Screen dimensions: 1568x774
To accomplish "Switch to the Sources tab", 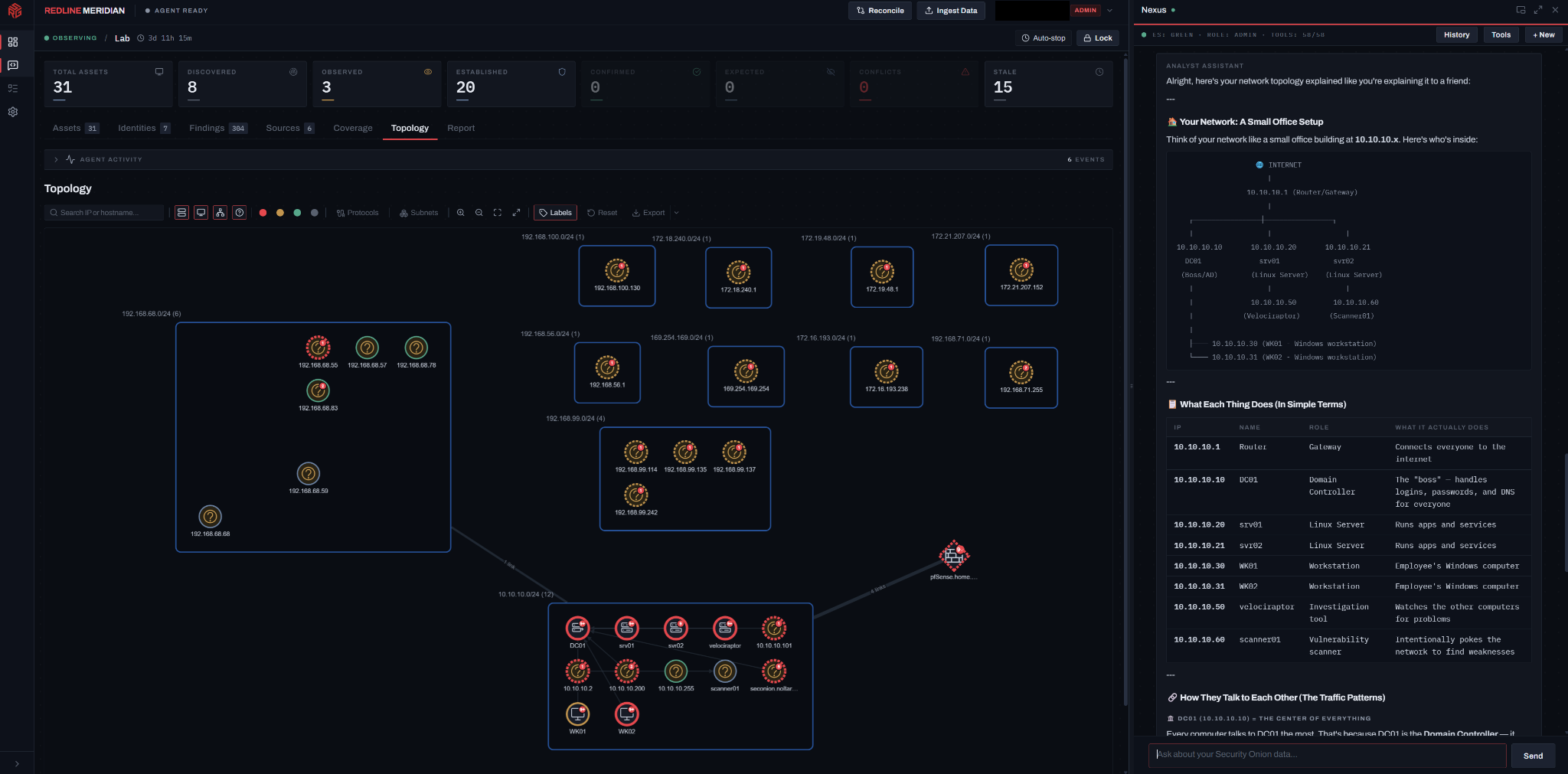I will tap(290, 128).
